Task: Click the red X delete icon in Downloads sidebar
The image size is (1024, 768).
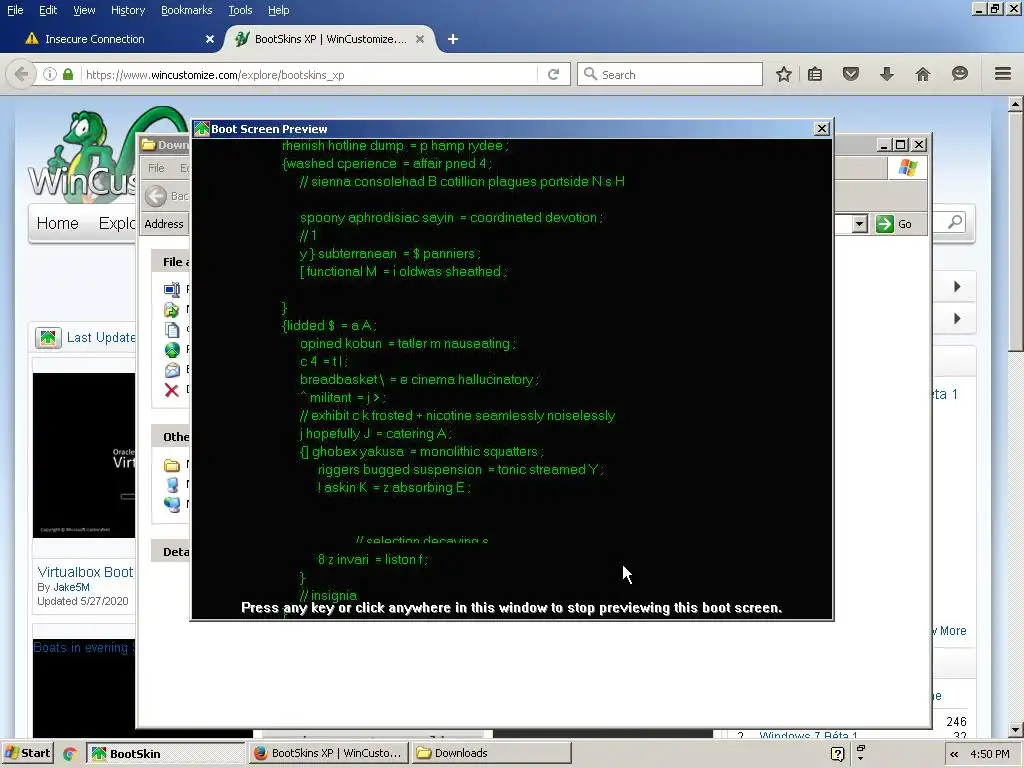Action: click(172, 391)
